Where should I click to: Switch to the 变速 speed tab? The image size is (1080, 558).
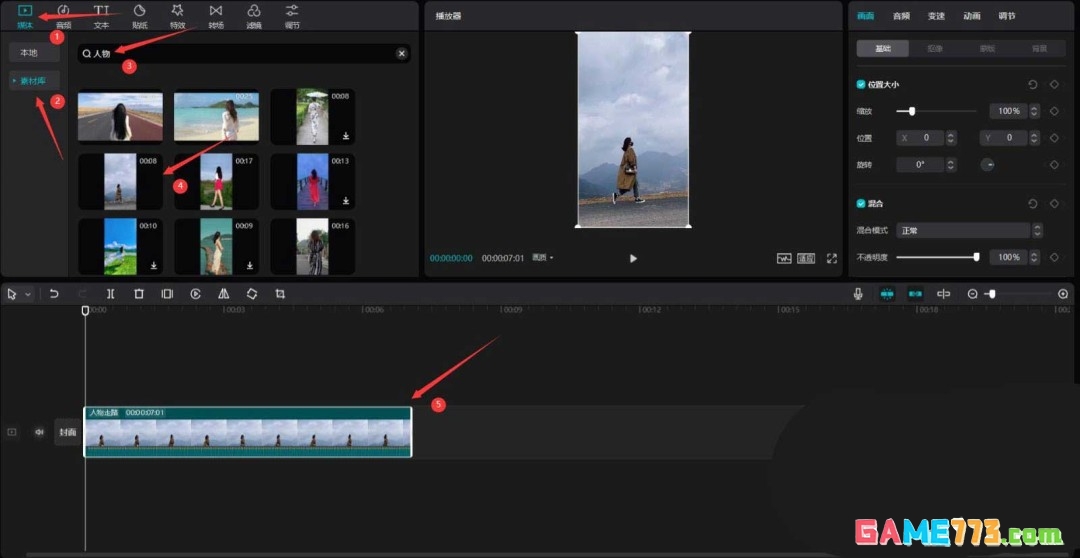pos(936,16)
